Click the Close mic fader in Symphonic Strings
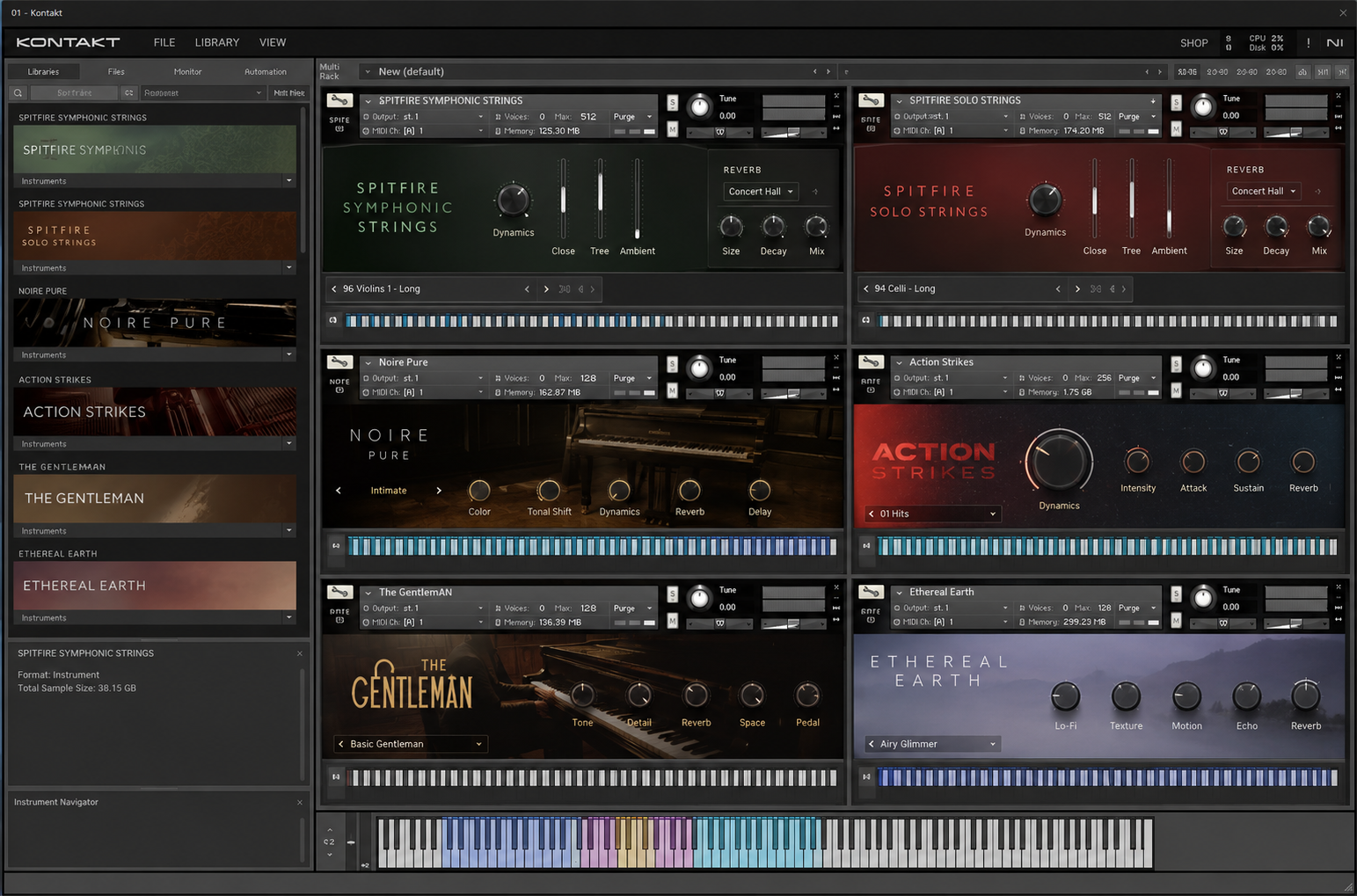 point(564,199)
